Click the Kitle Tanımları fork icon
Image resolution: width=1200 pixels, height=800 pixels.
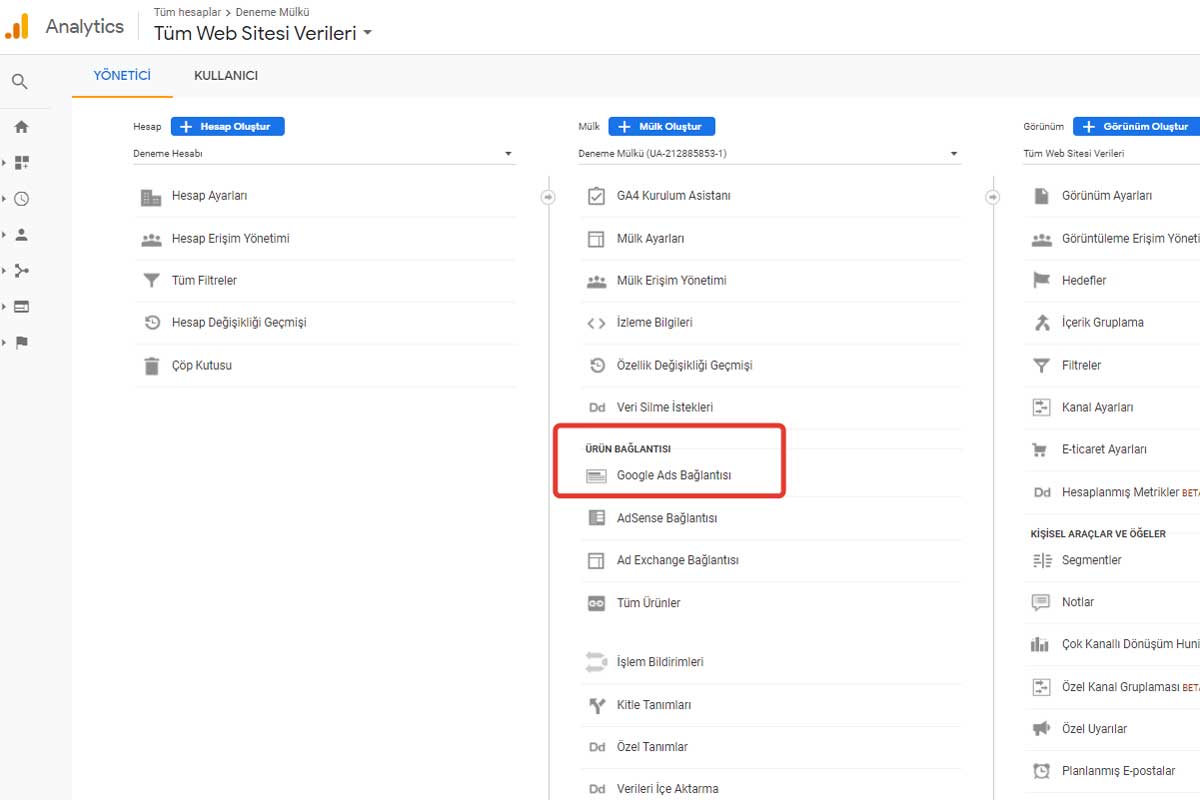point(596,705)
